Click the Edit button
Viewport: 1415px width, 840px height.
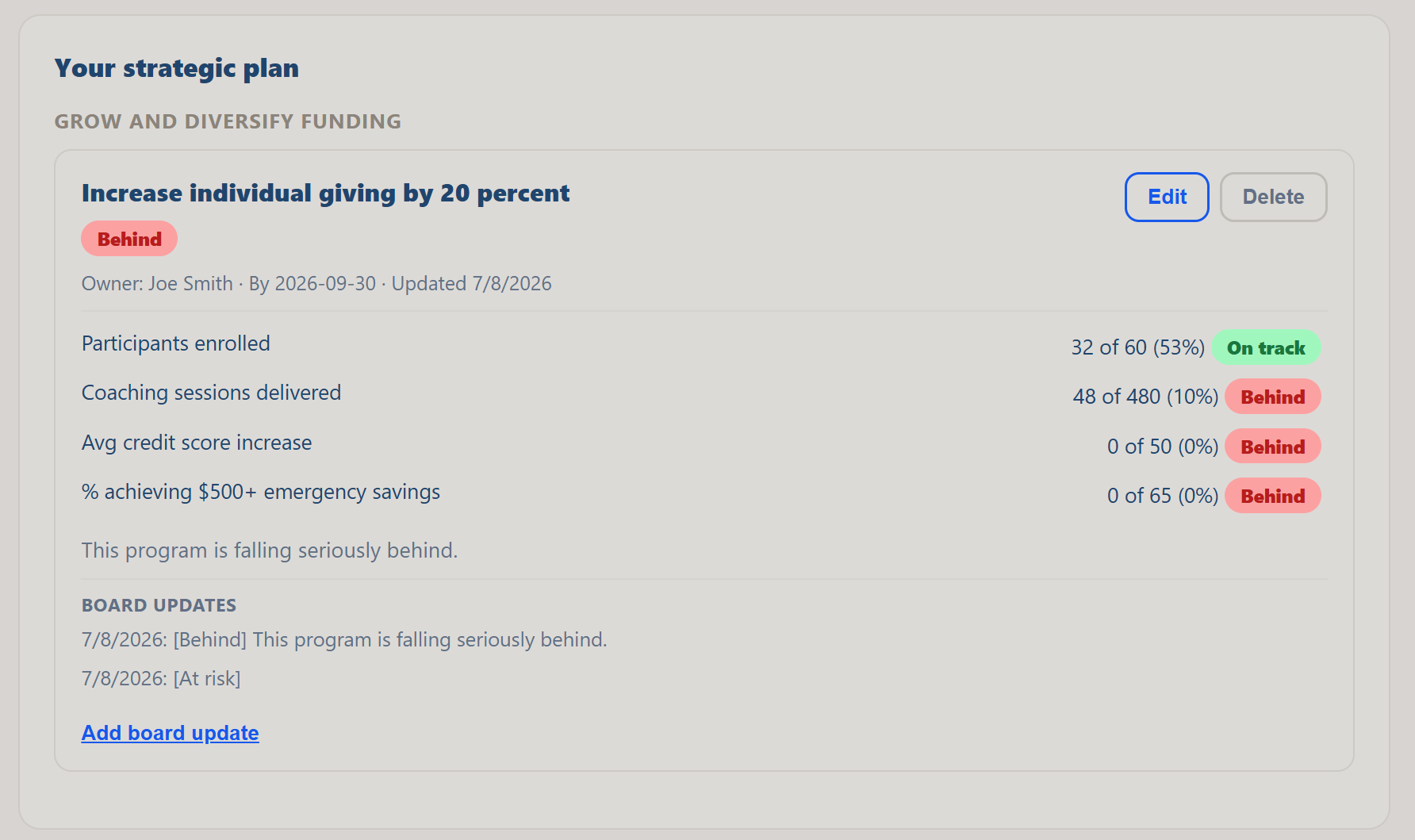click(1167, 197)
